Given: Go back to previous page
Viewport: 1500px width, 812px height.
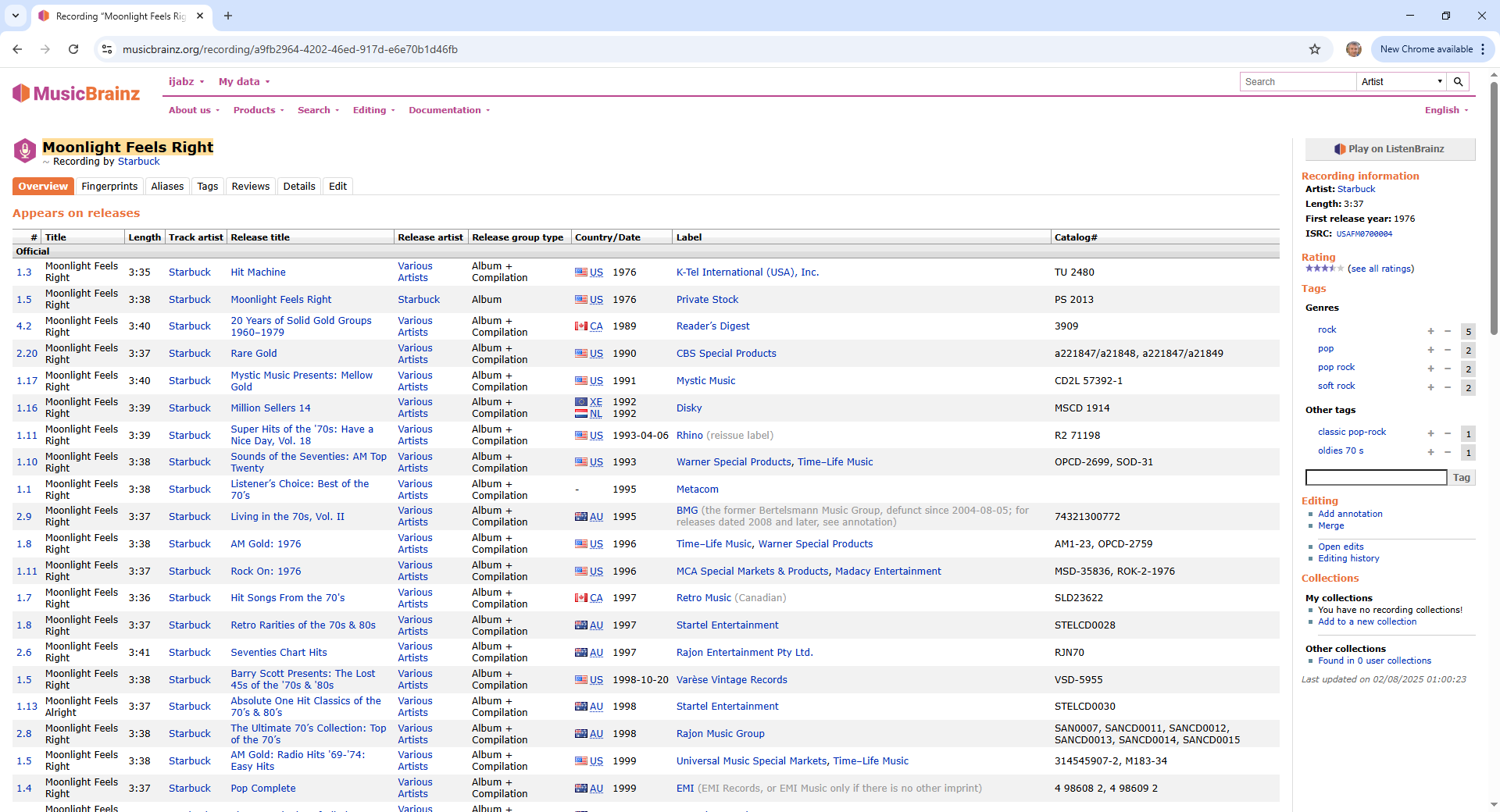Looking at the screenshot, I should (17, 49).
